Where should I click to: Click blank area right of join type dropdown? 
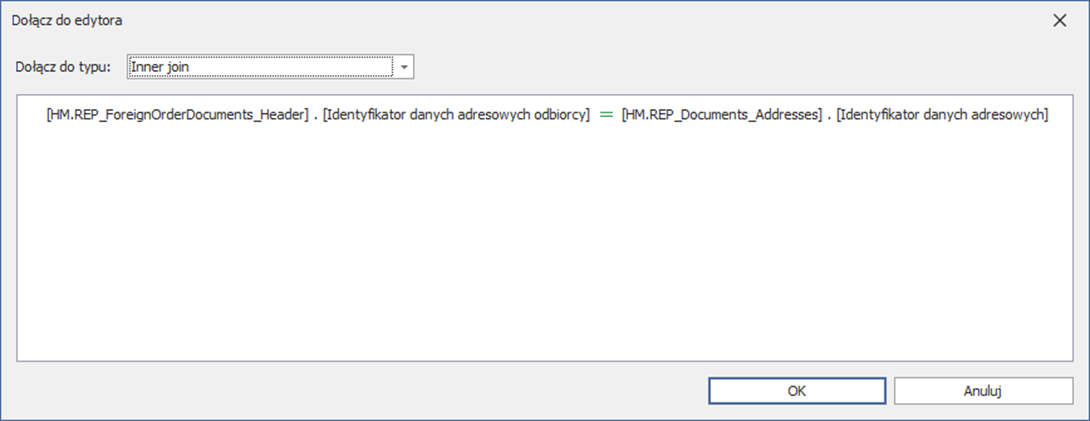pos(700,67)
